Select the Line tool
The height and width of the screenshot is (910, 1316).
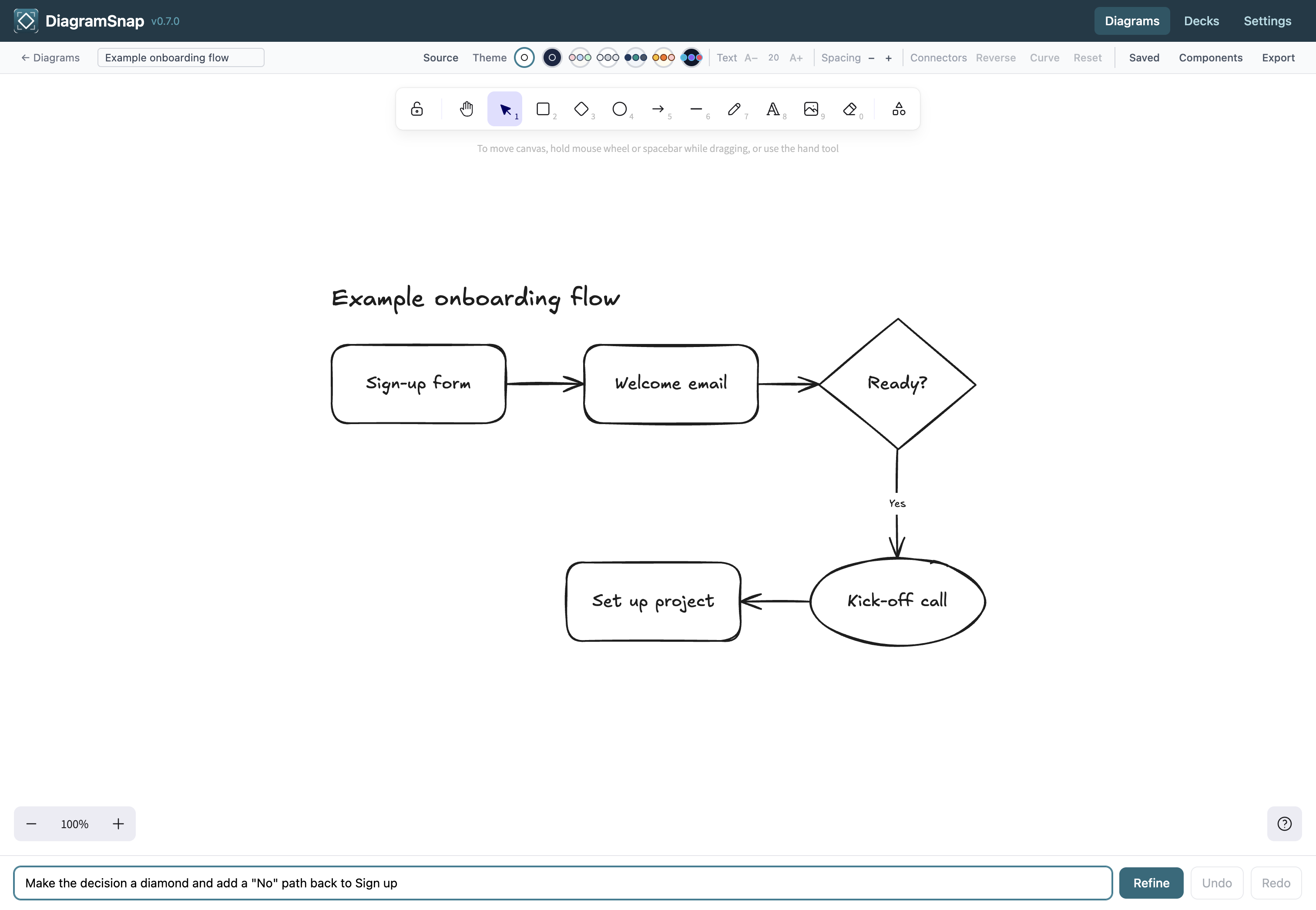[696, 109]
